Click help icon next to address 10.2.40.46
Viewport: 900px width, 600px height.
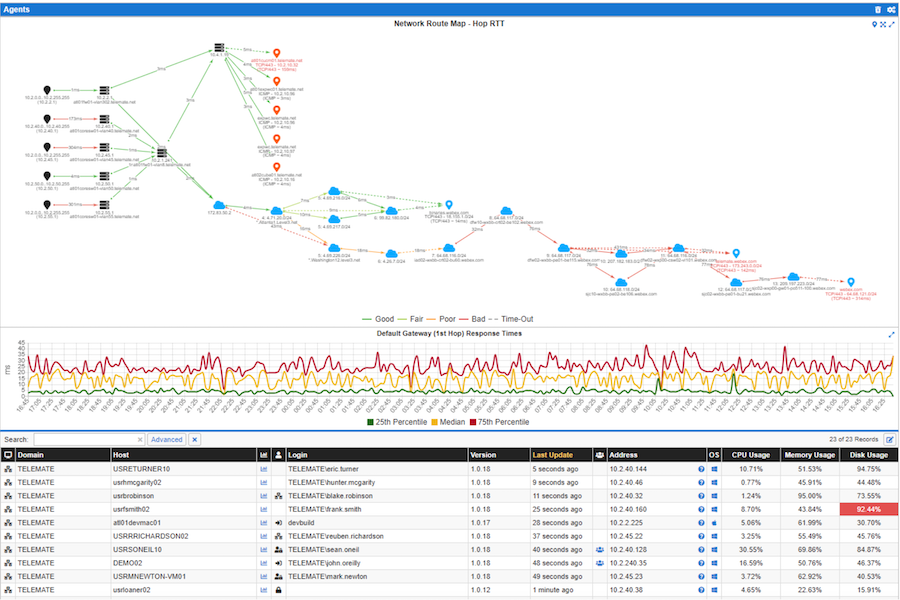point(701,482)
